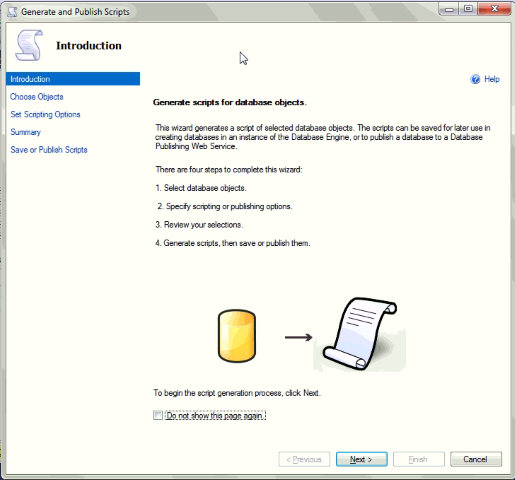Open Set Scripting Options step
Viewport: 515px width, 480px height.
pos(45,114)
